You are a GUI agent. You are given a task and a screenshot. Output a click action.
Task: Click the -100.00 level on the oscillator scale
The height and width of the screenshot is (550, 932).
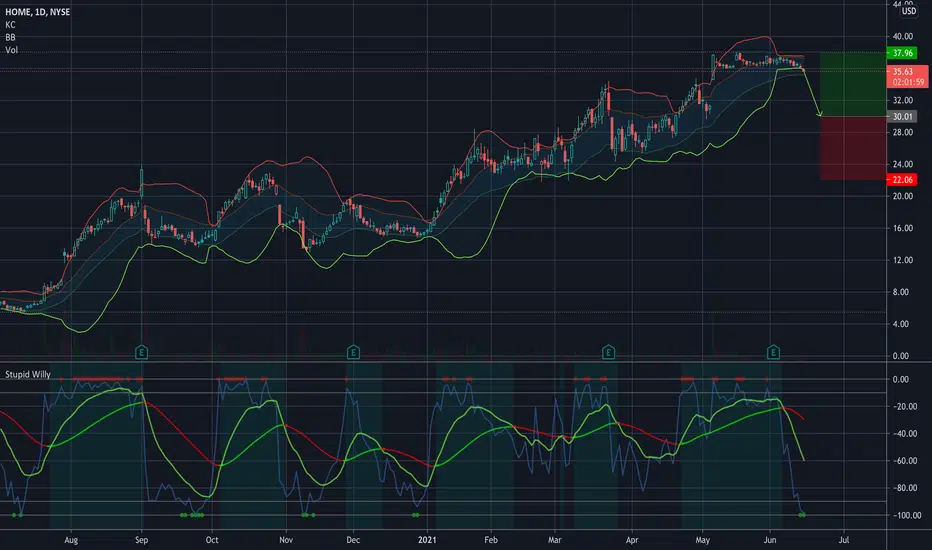click(x=906, y=516)
